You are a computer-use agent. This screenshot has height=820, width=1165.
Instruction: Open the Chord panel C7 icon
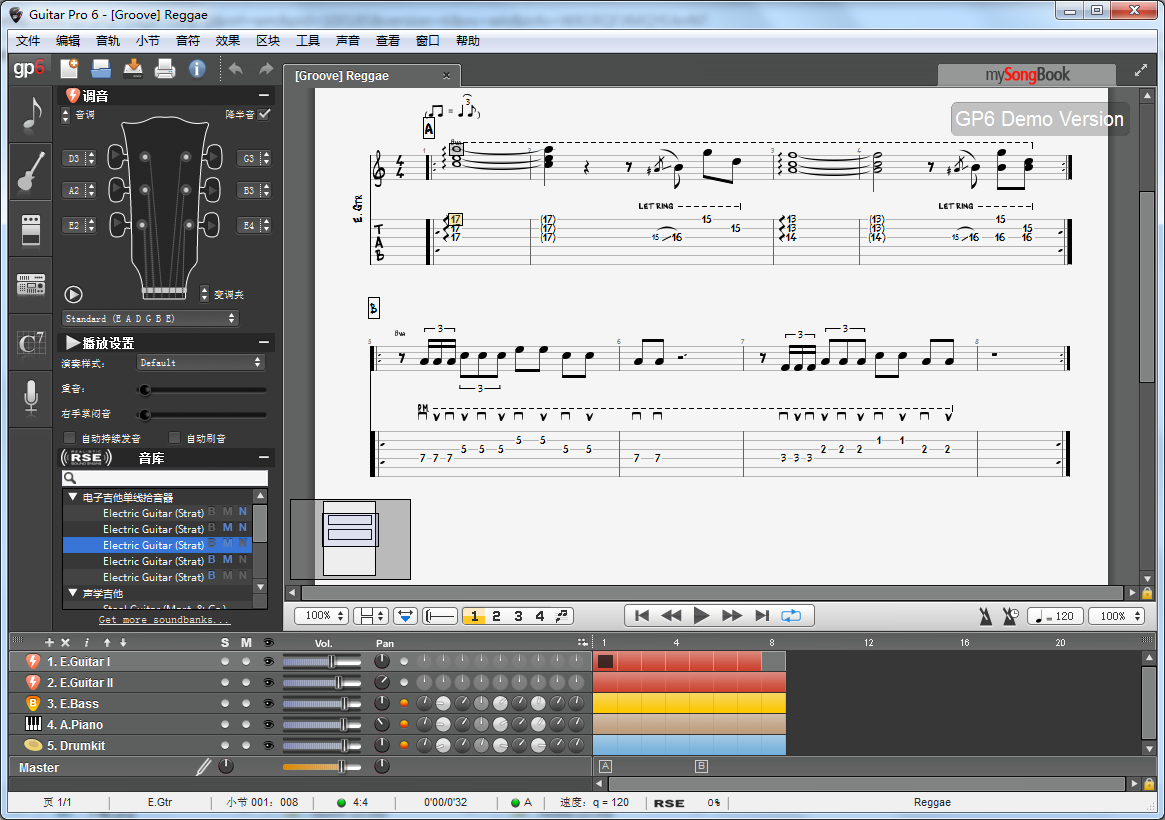point(30,342)
